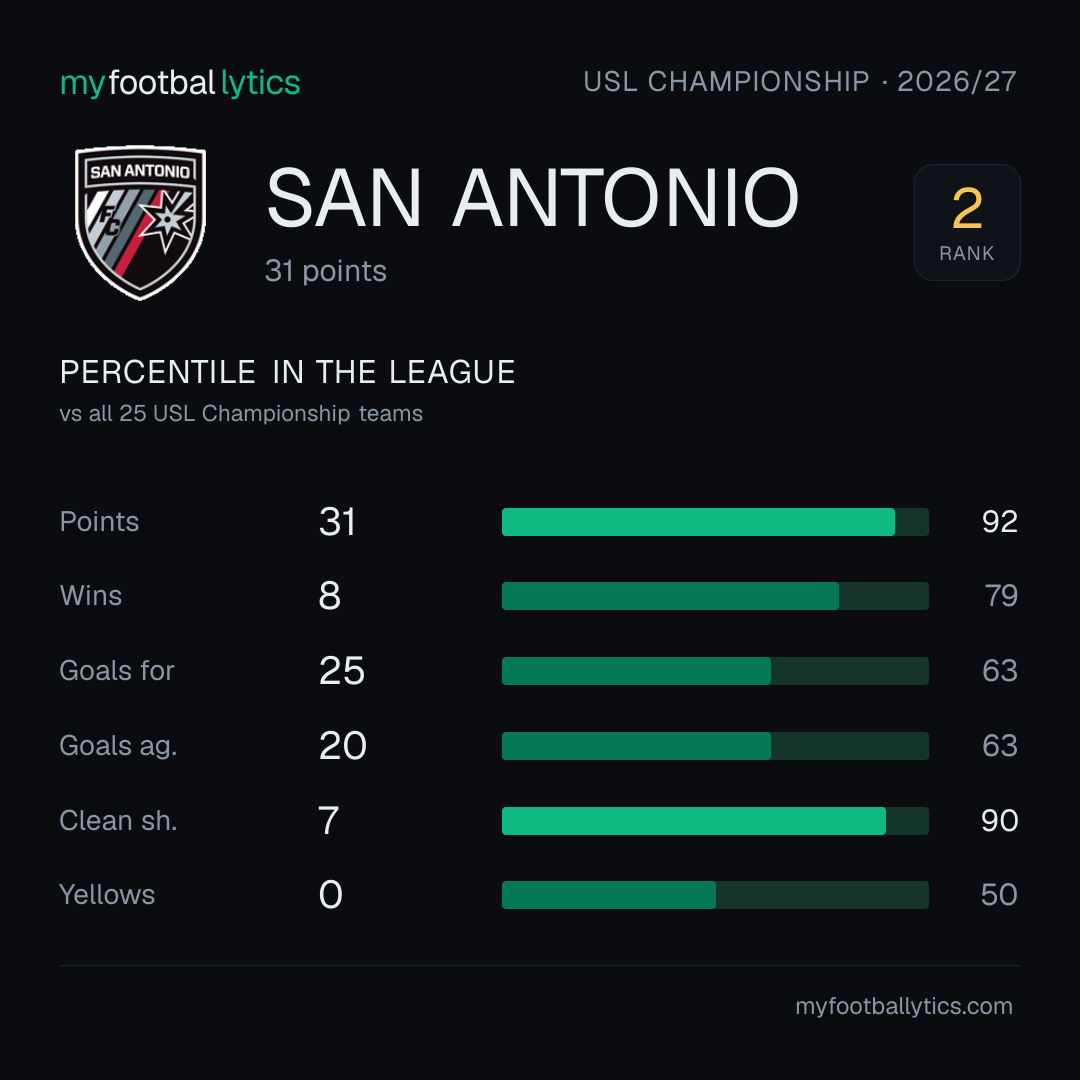Click the Yellows percentile number 50

click(x=999, y=895)
